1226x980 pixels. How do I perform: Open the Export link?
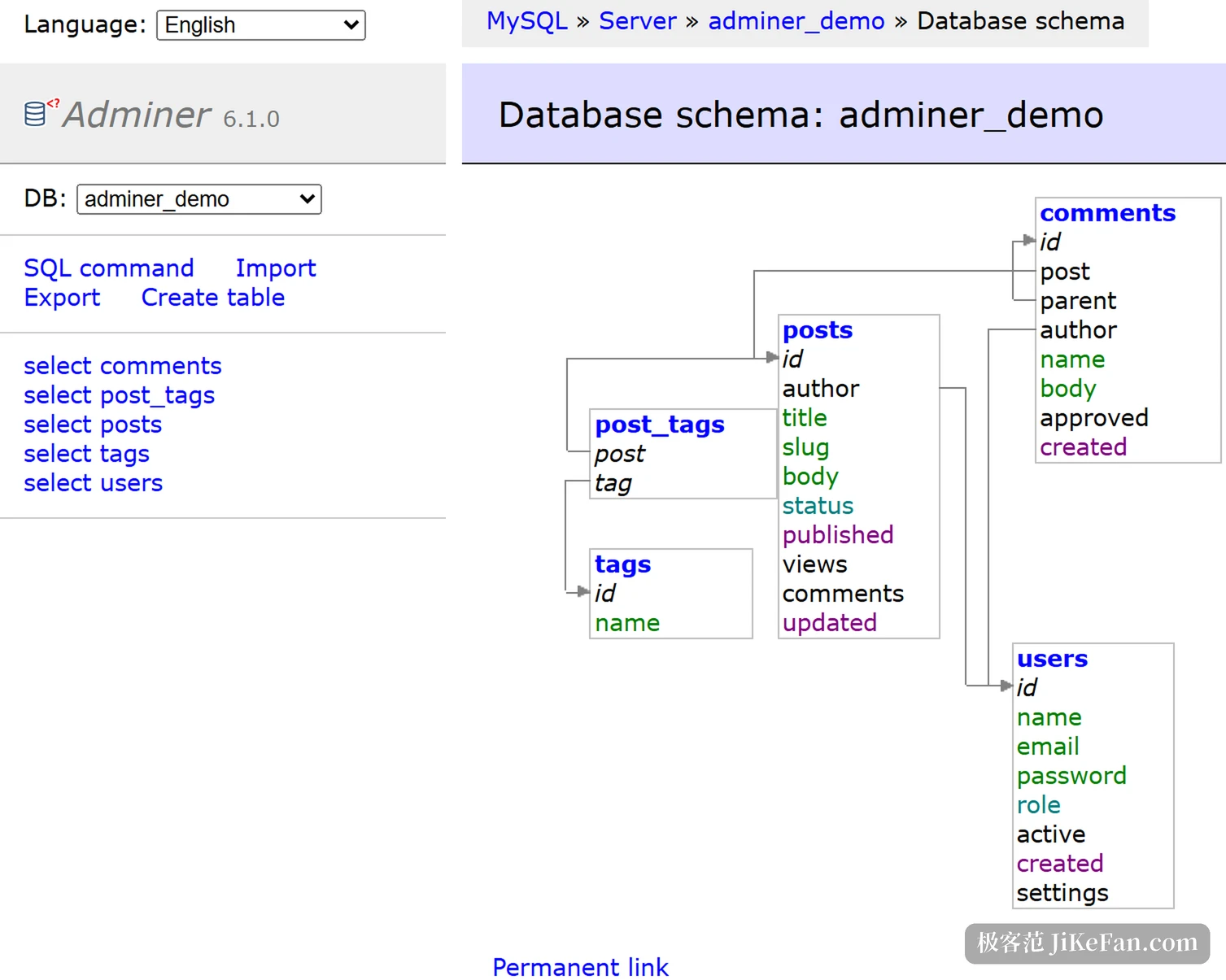click(62, 298)
